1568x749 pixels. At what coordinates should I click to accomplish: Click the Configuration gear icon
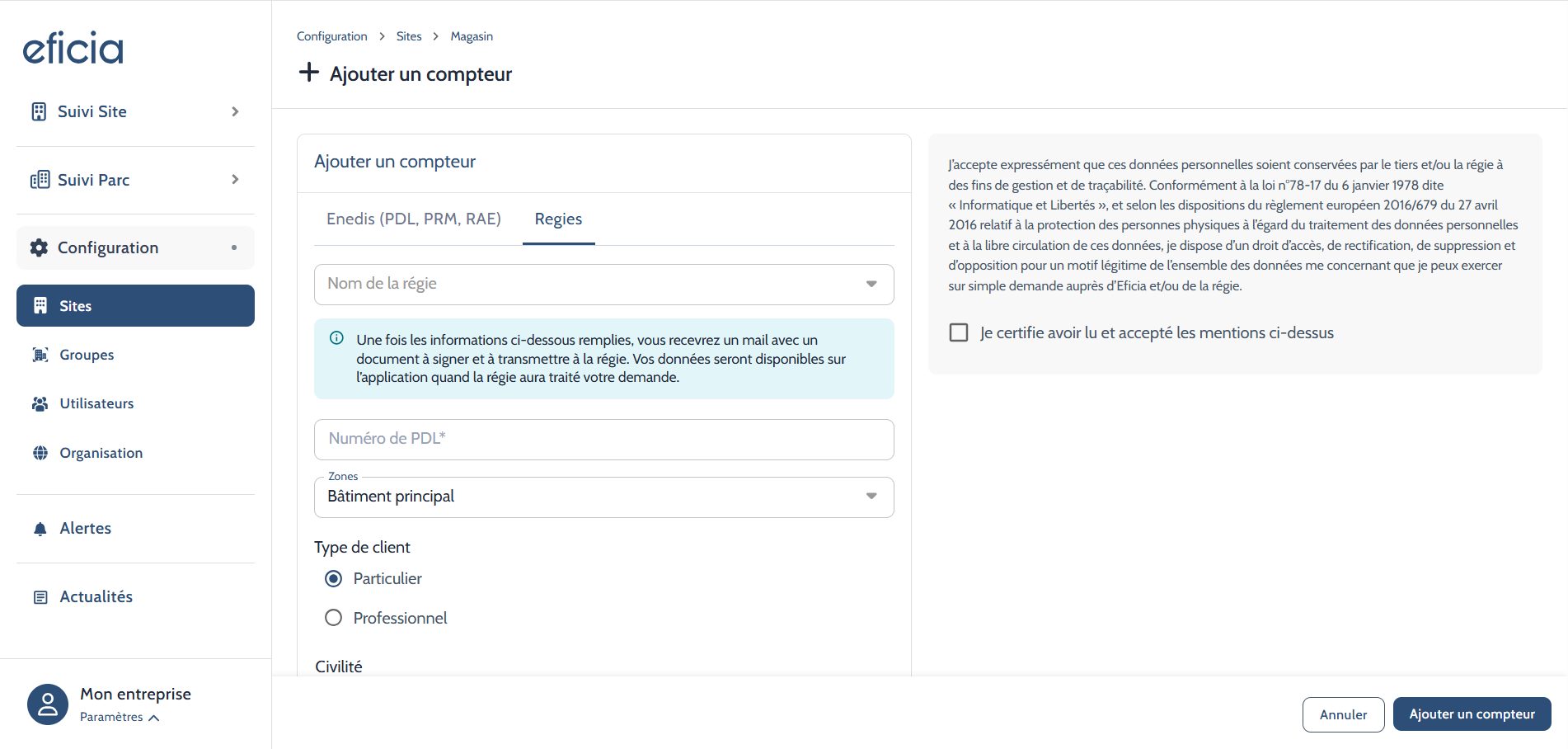39,248
